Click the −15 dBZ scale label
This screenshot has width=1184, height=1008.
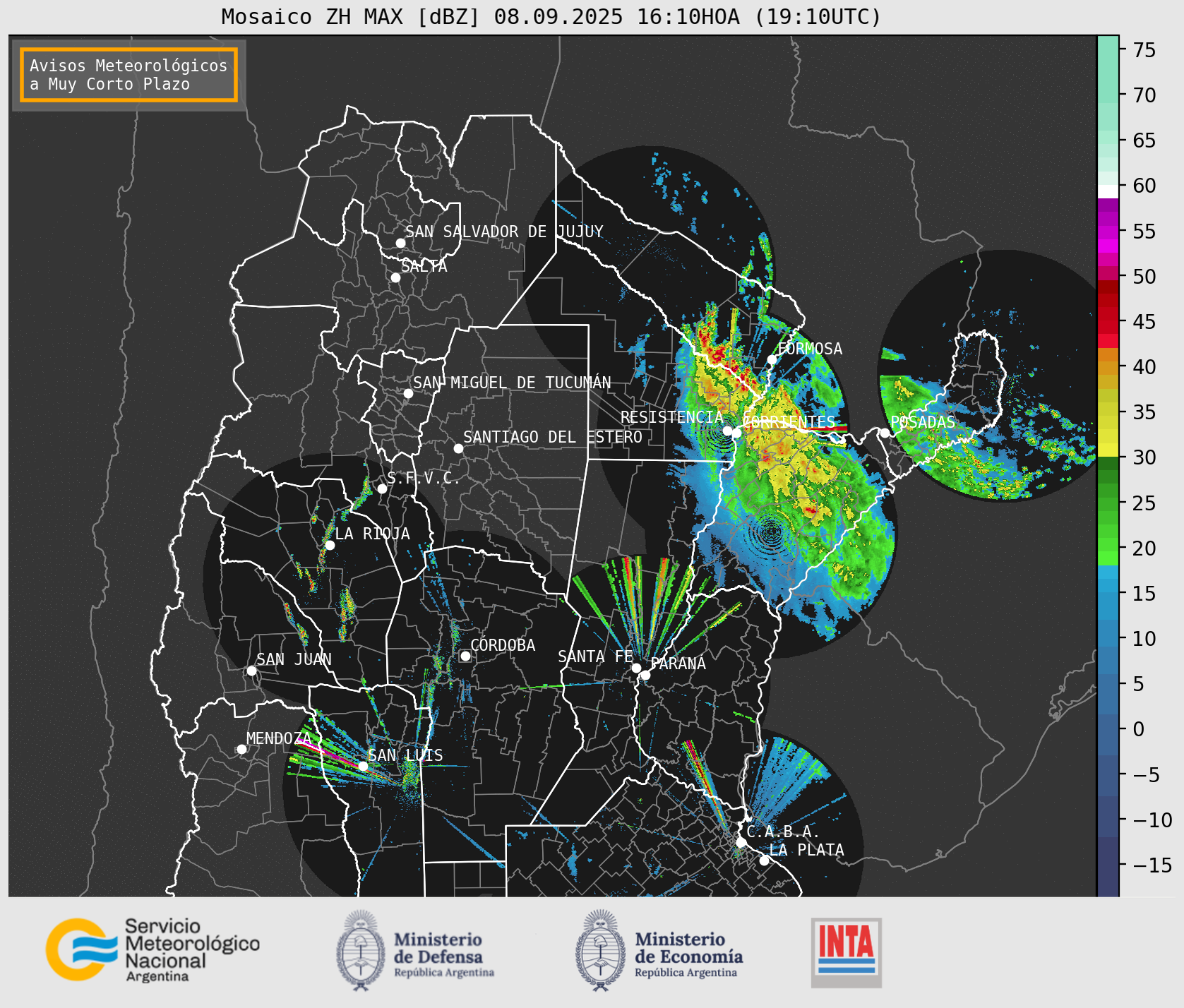click(x=1152, y=865)
